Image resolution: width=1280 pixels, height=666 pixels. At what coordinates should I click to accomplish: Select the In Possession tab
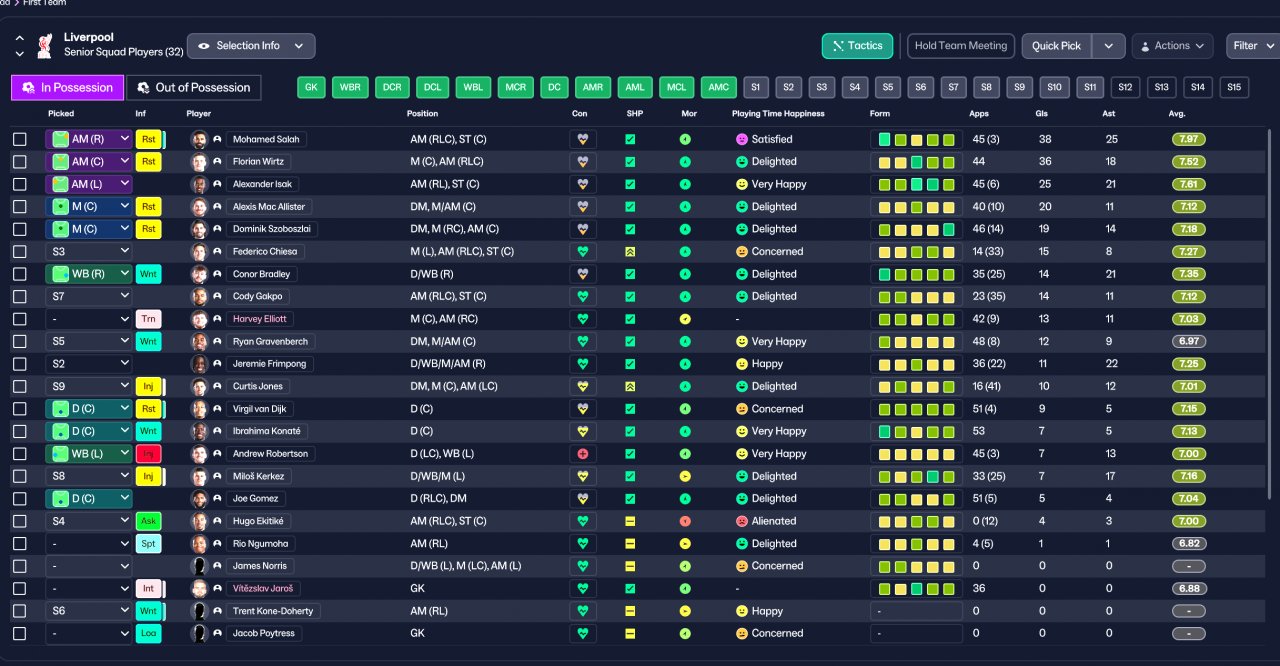pyautogui.click(x=68, y=88)
